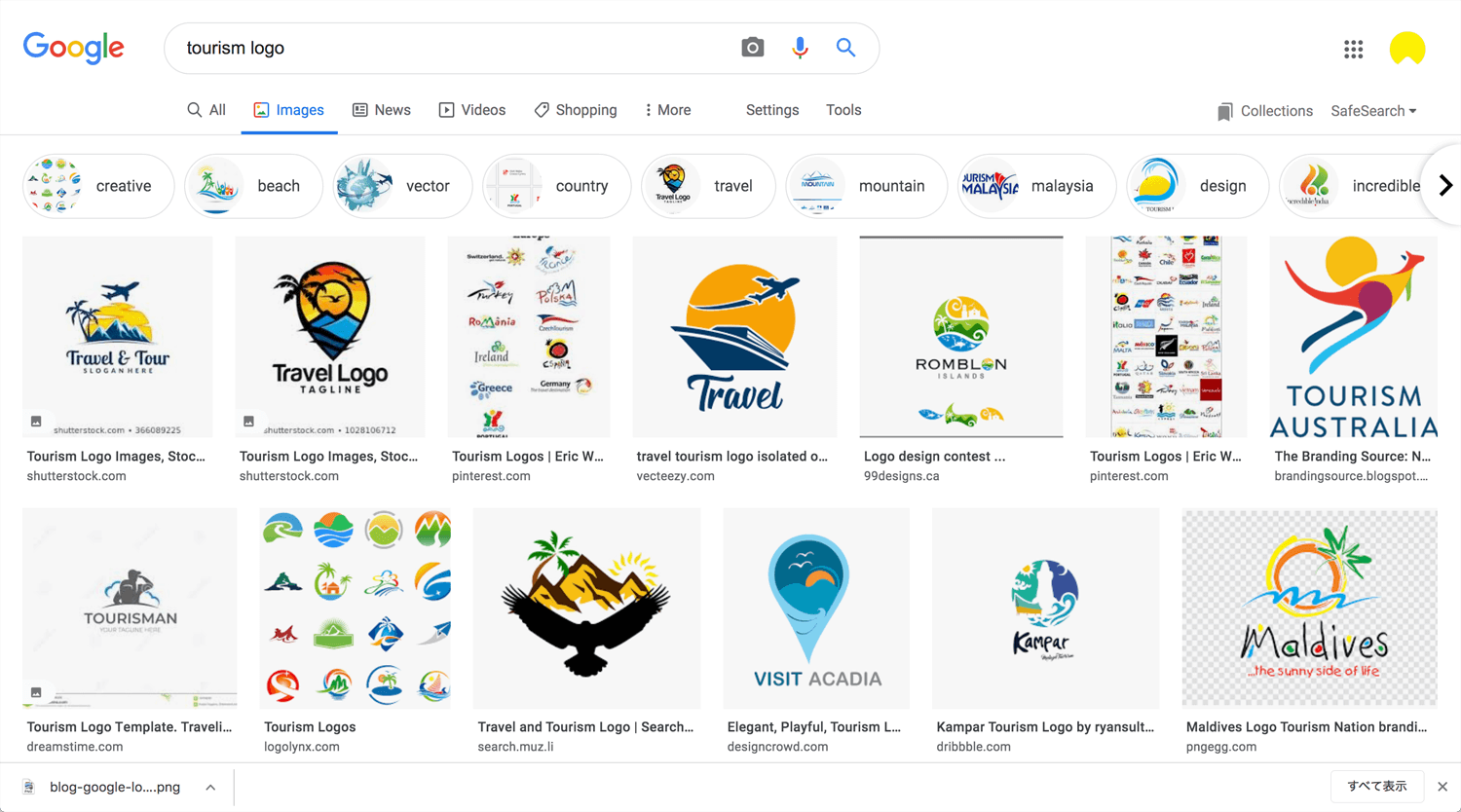The image size is (1461, 812).
Task: Open the Kampar logo thumbnail
Action: tap(1045, 609)
